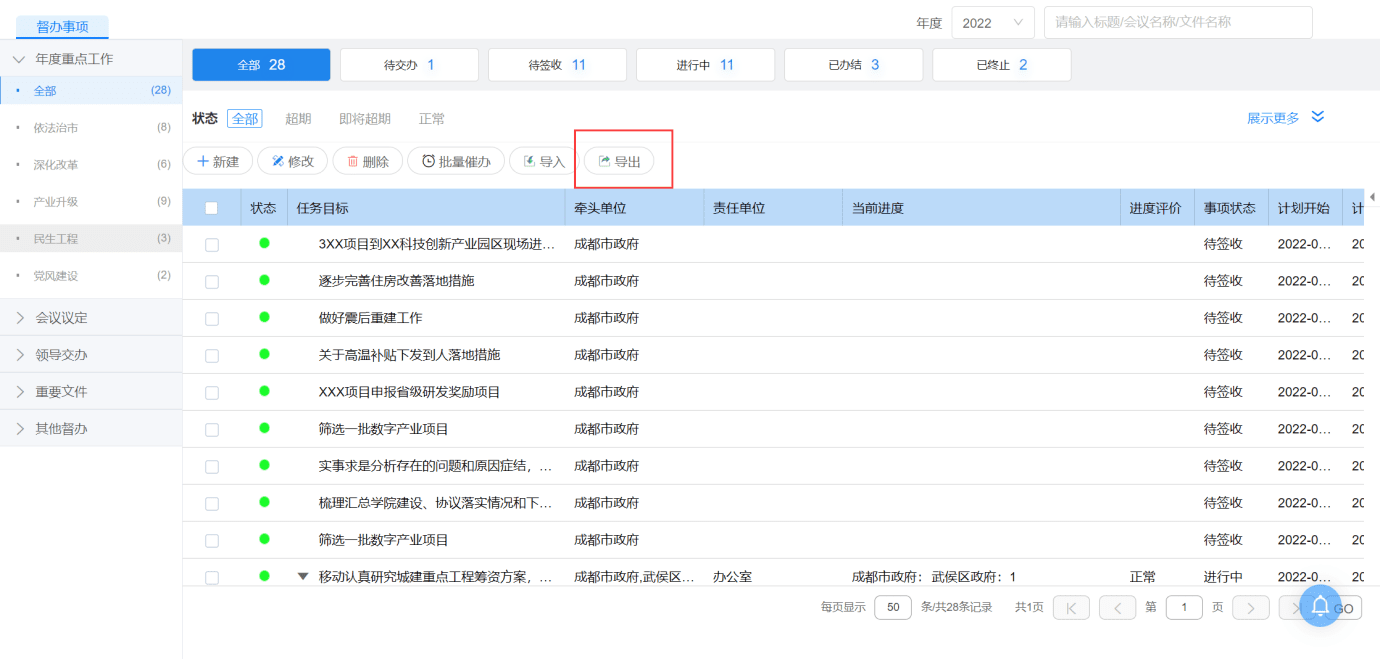Viewport: 1380px width, 659px height.
Task: Focus the title/meeting/file name search field
Action: point(1178,22)
